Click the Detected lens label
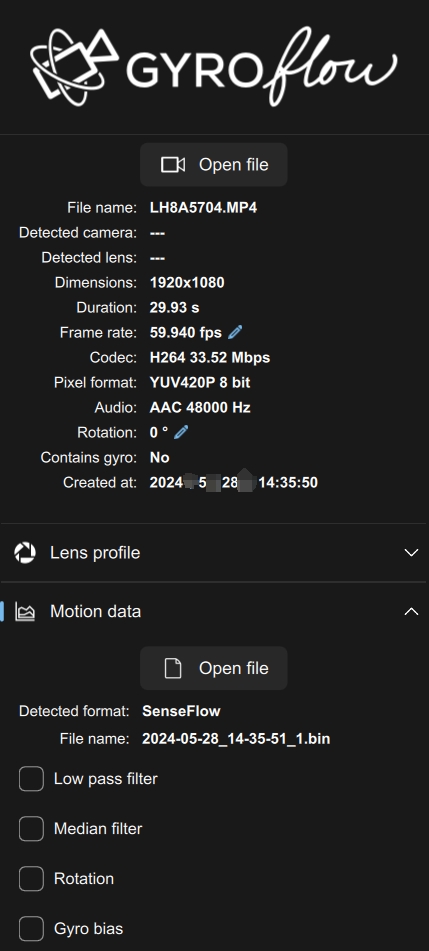 (89, 258)
